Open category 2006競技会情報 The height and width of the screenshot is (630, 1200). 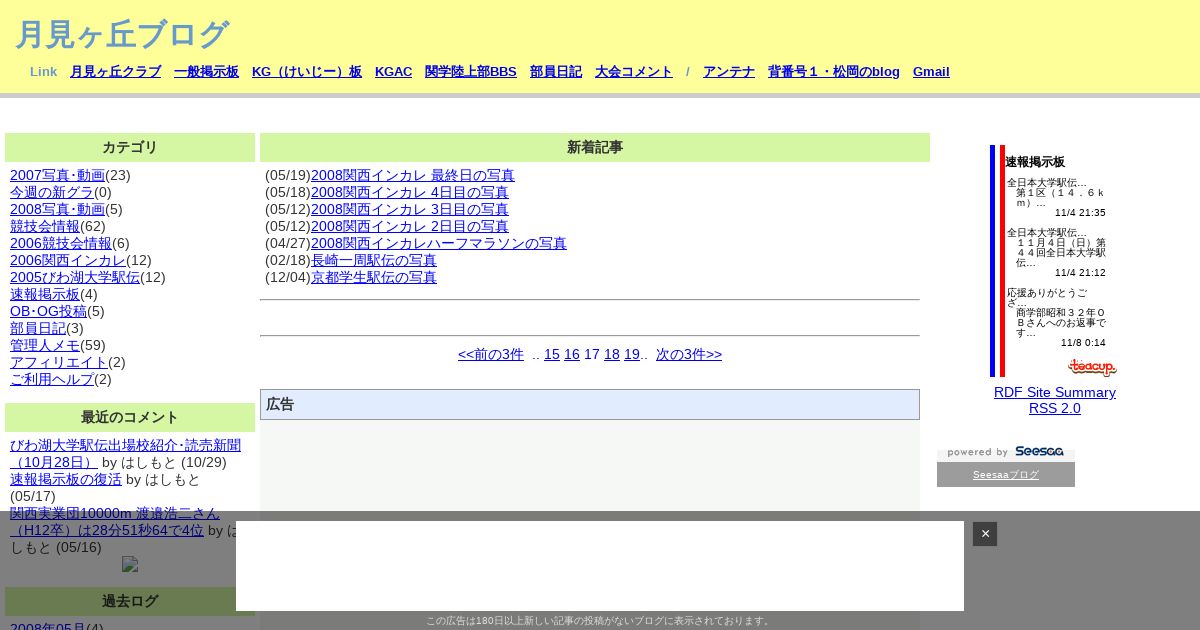pos(61,243)
